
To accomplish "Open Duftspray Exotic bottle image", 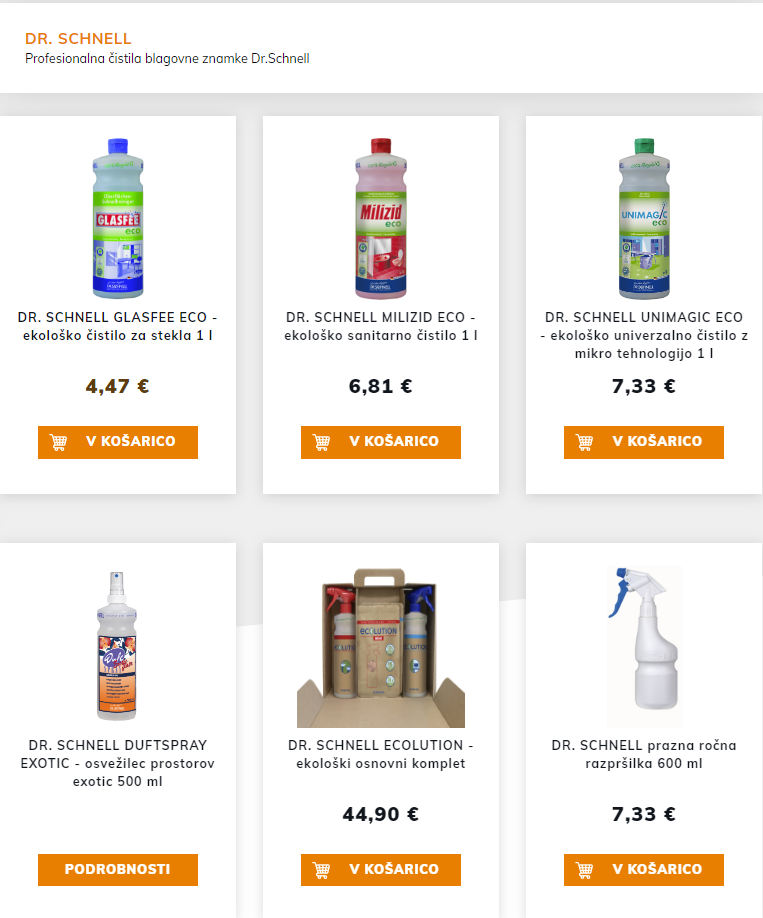I will (x=117, y=645).
